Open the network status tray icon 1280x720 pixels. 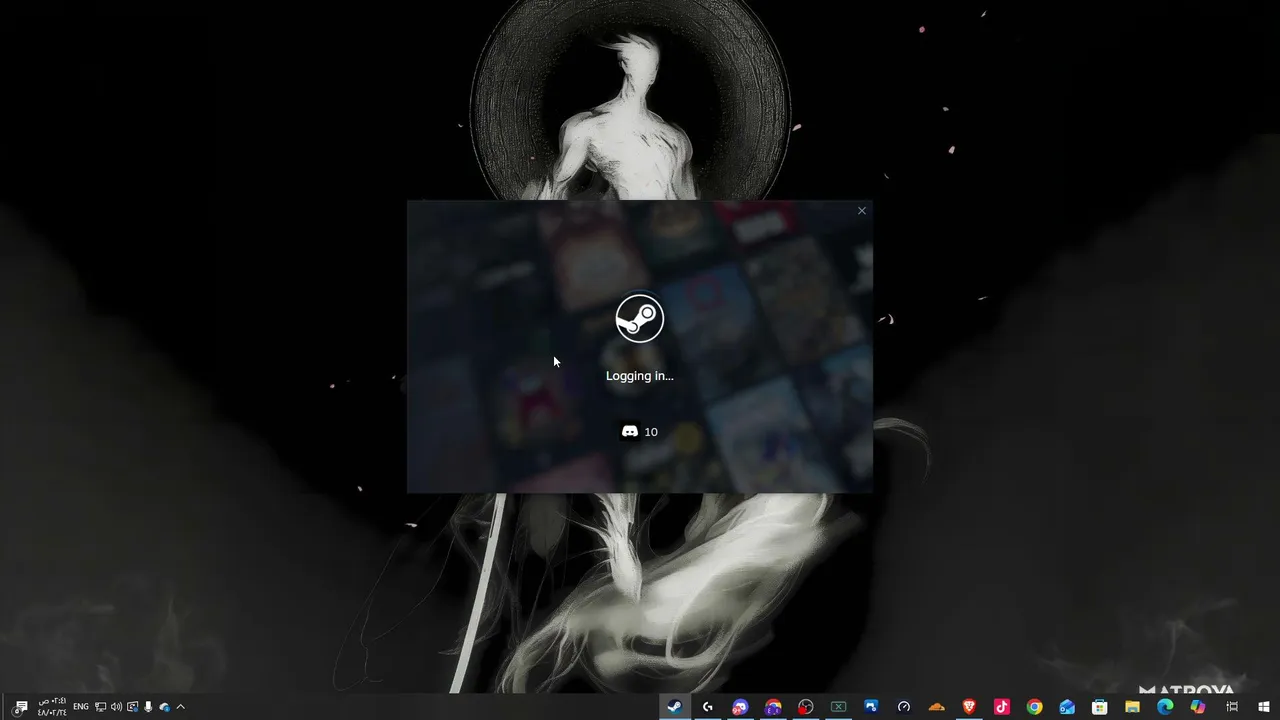[101, 707]
